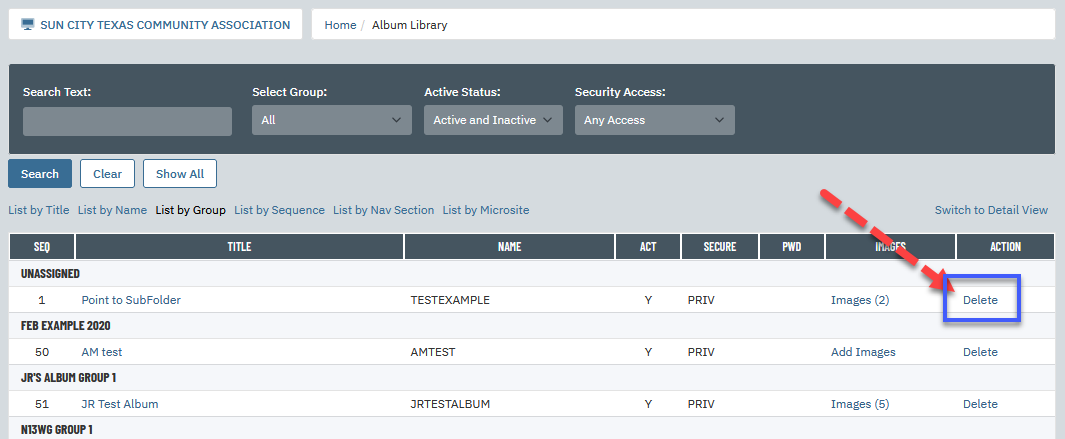
Task: Open the Point to SubFolder album
Action: coord(131,300)
